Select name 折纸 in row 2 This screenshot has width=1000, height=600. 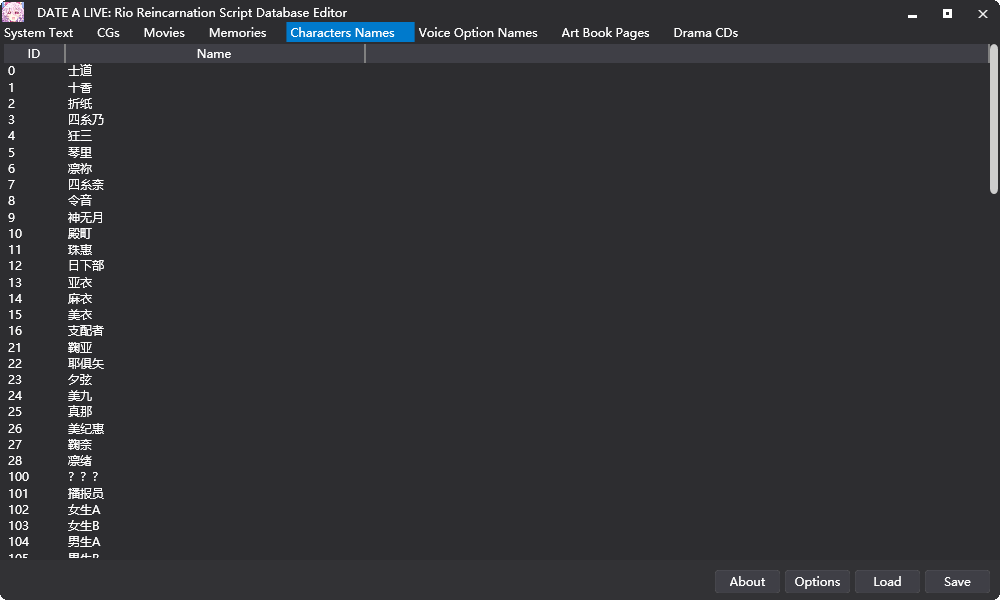(80, 103)
